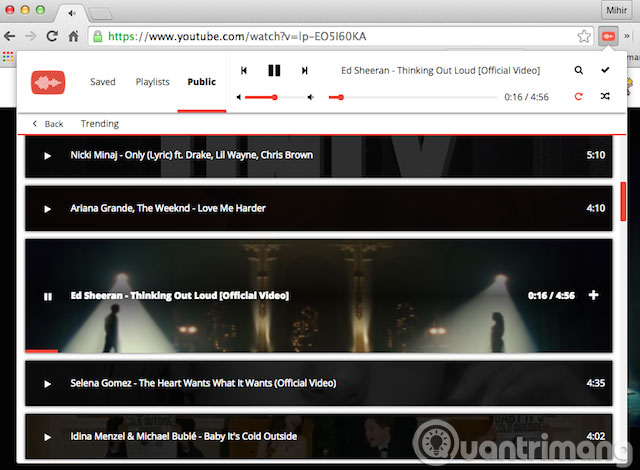
Task: Click the now-playing title in the header
Action: [440, 71]
